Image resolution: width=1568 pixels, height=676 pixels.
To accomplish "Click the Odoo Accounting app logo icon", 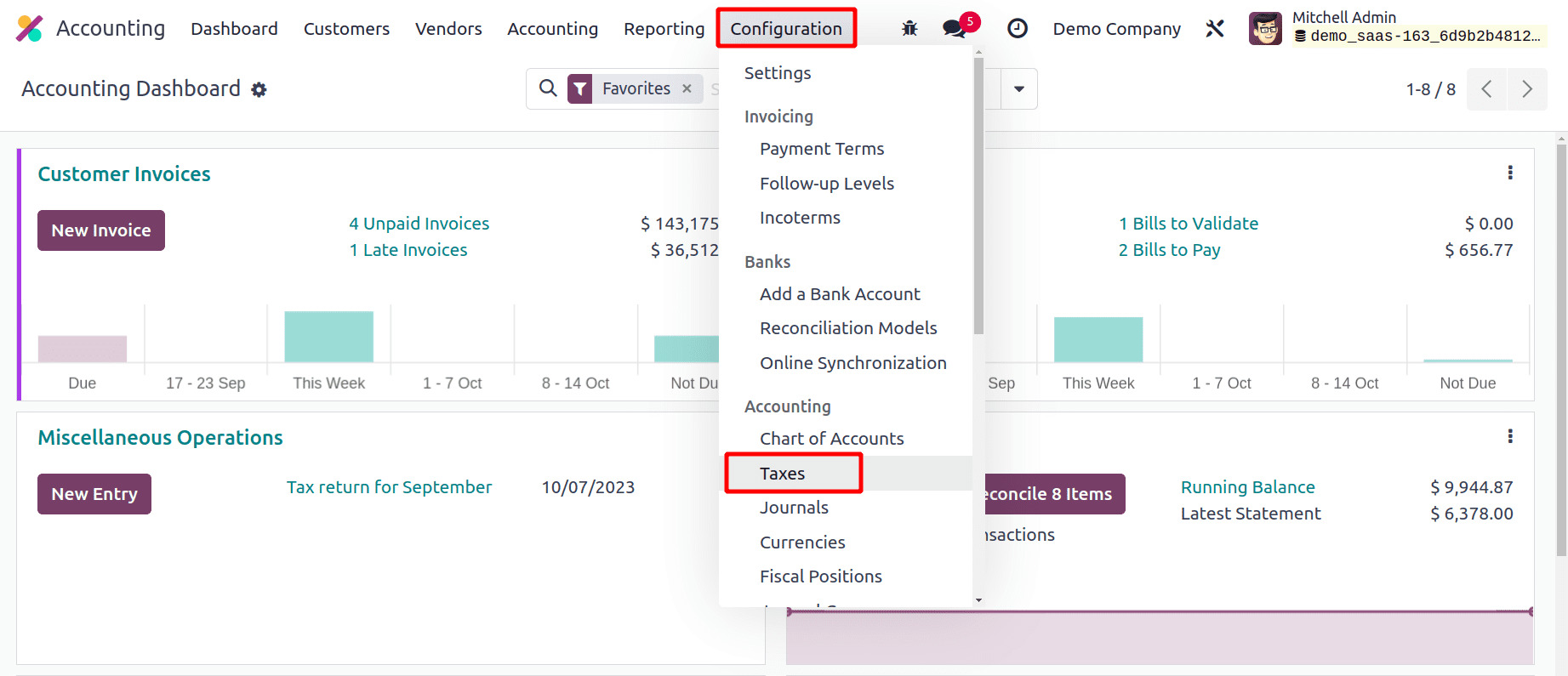I will (x=29, y=29).
